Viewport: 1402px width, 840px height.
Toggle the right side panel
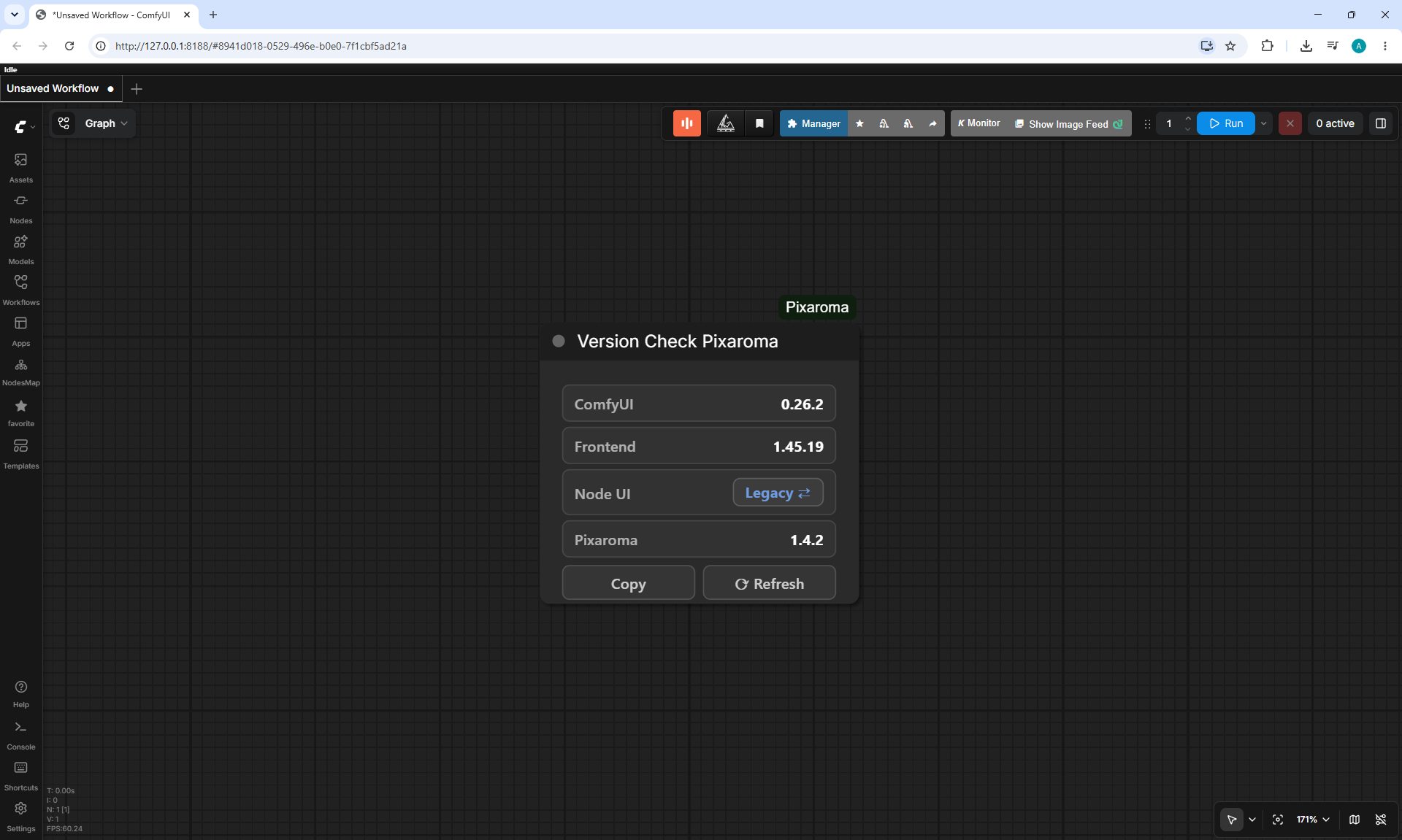tap(1381, 123)
